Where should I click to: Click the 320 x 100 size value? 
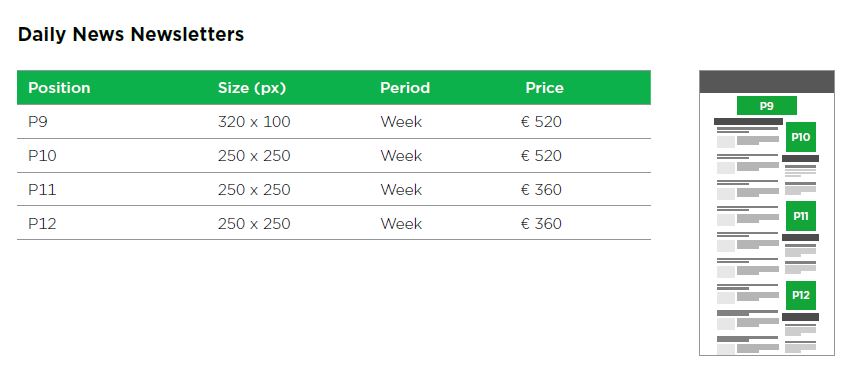click(x=254, y=122)
